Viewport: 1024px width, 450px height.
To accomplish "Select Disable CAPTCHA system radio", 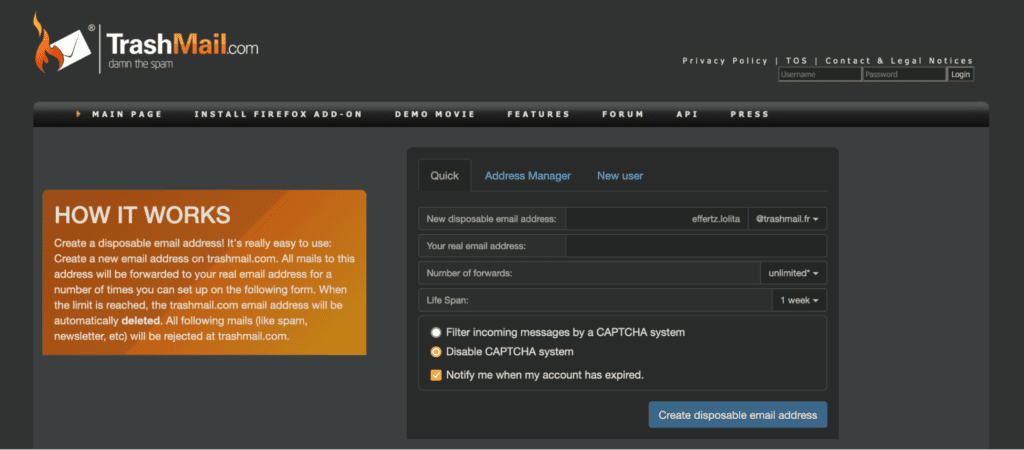I will [x=436, y=352].
